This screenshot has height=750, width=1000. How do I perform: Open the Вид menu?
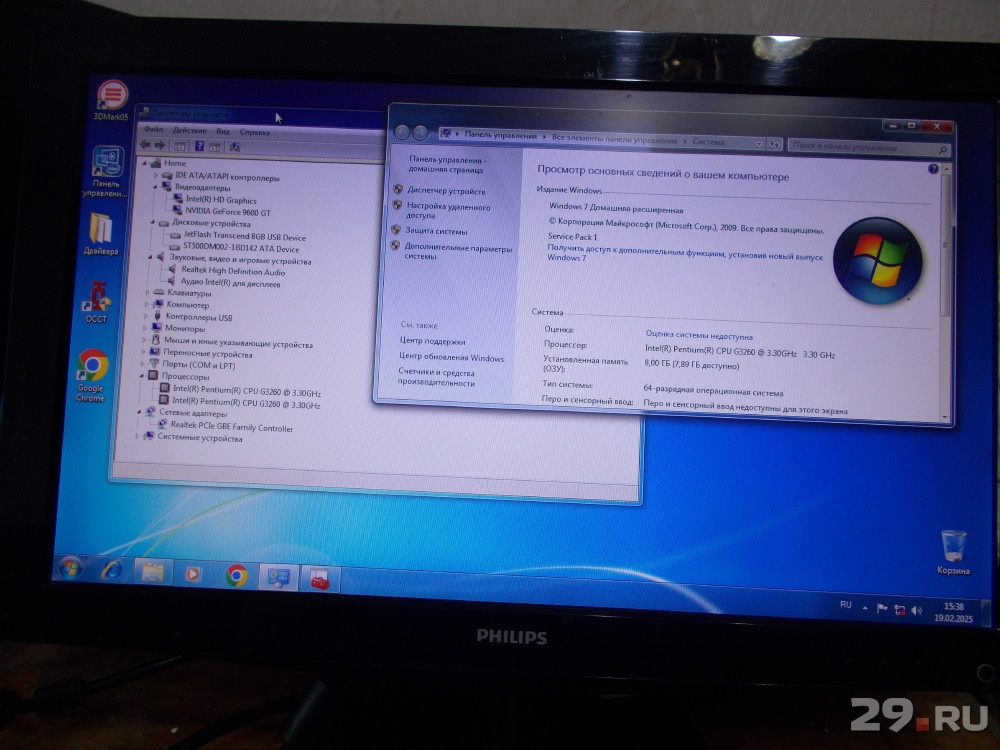[223, 131]
